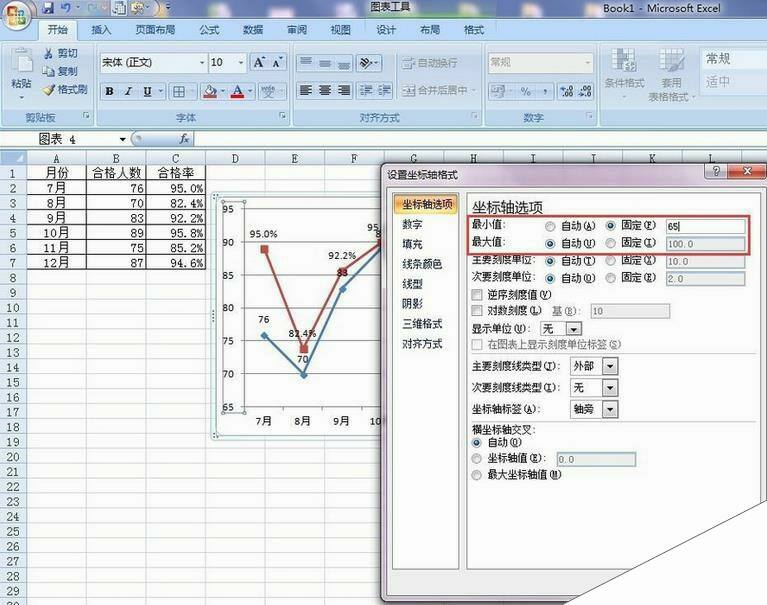
Task: Open 主要刻度线类型 dropdown
Action: tap(610, 366)
